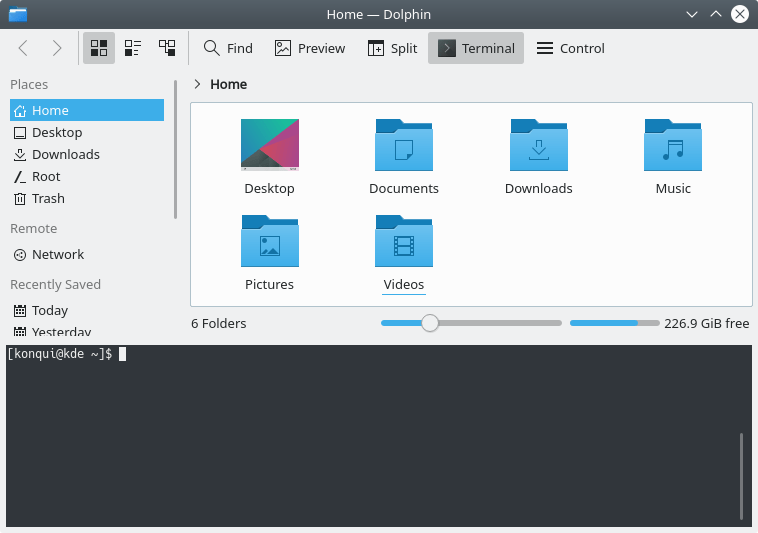Click the Dolphin window icon in titlebar
The height and width of the screenshot is (533, 758).
(18, 14)
